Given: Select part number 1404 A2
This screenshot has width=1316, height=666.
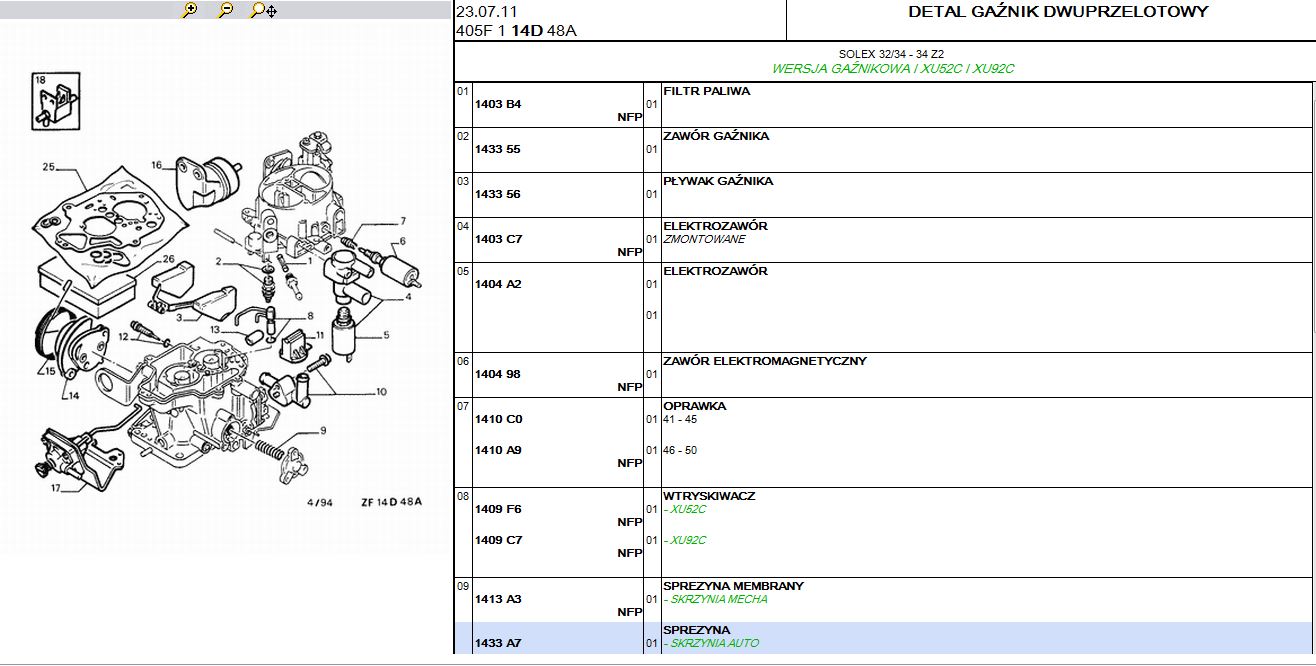Looking at the screenshot, I should pos(498,284).
